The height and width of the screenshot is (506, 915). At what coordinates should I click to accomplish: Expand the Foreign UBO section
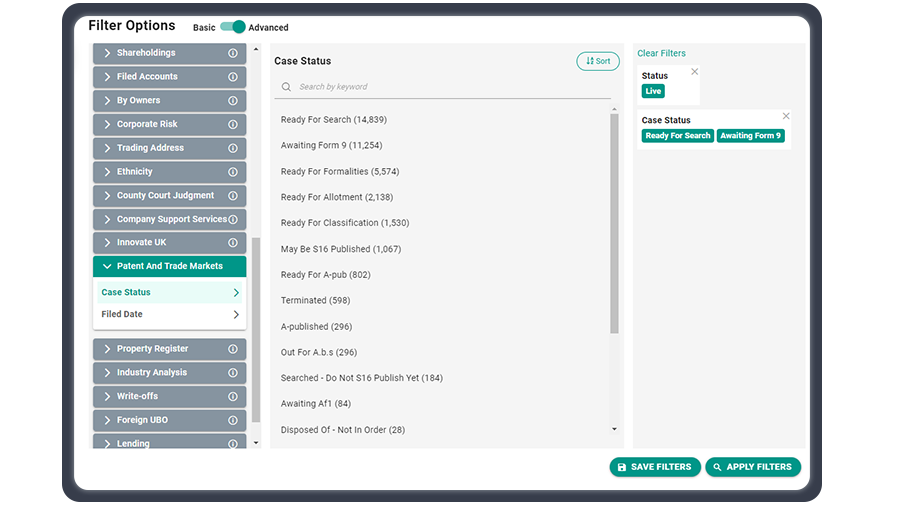click(169, 420)
